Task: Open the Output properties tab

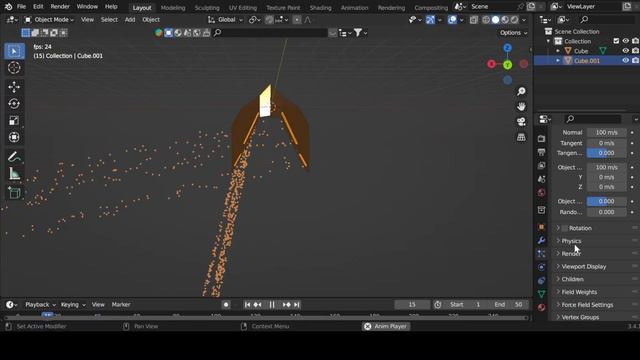Action: [x=541, y=152]
